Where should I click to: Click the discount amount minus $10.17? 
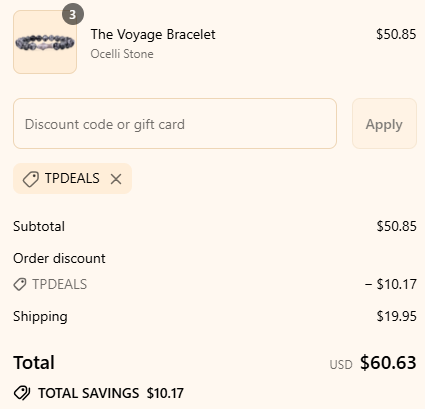click(391, 284)
